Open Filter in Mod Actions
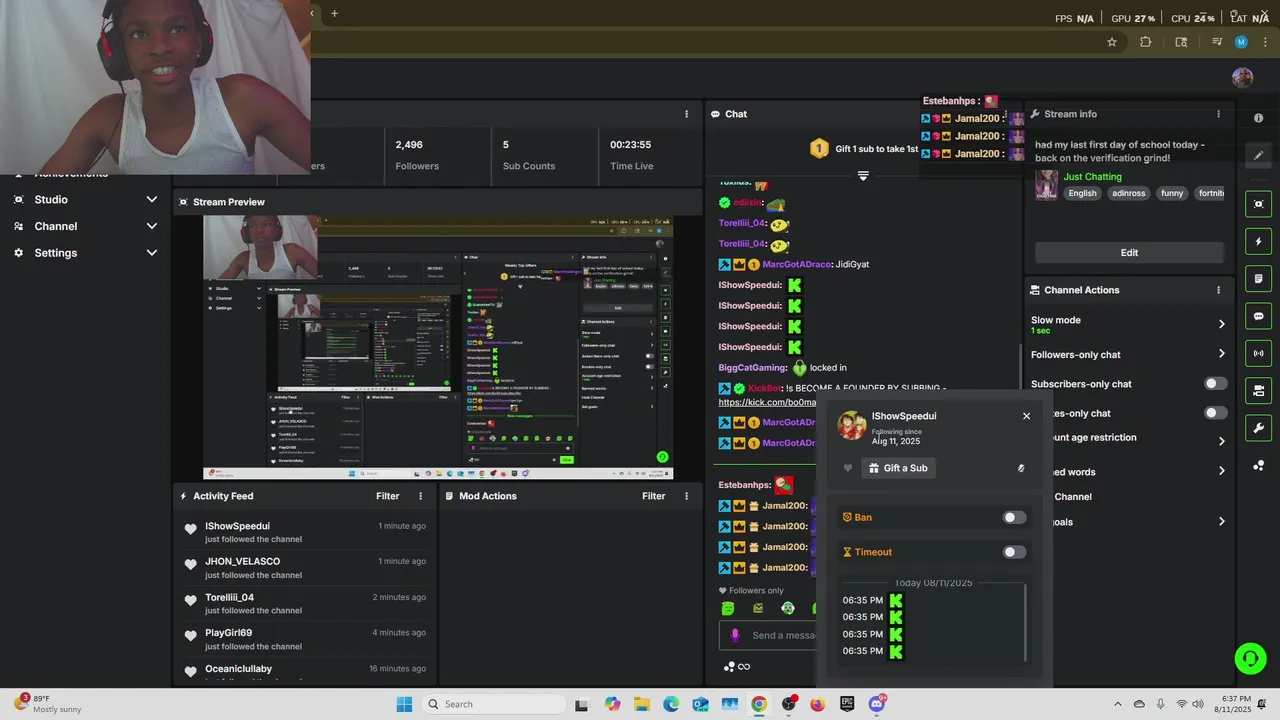1280x720 pixels. point(654,496)
